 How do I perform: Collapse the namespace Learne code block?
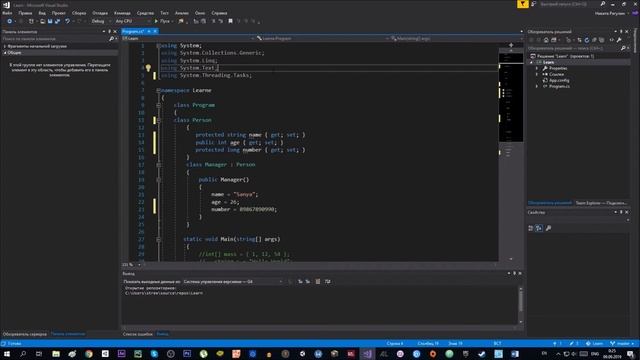(x=158, y=90)
